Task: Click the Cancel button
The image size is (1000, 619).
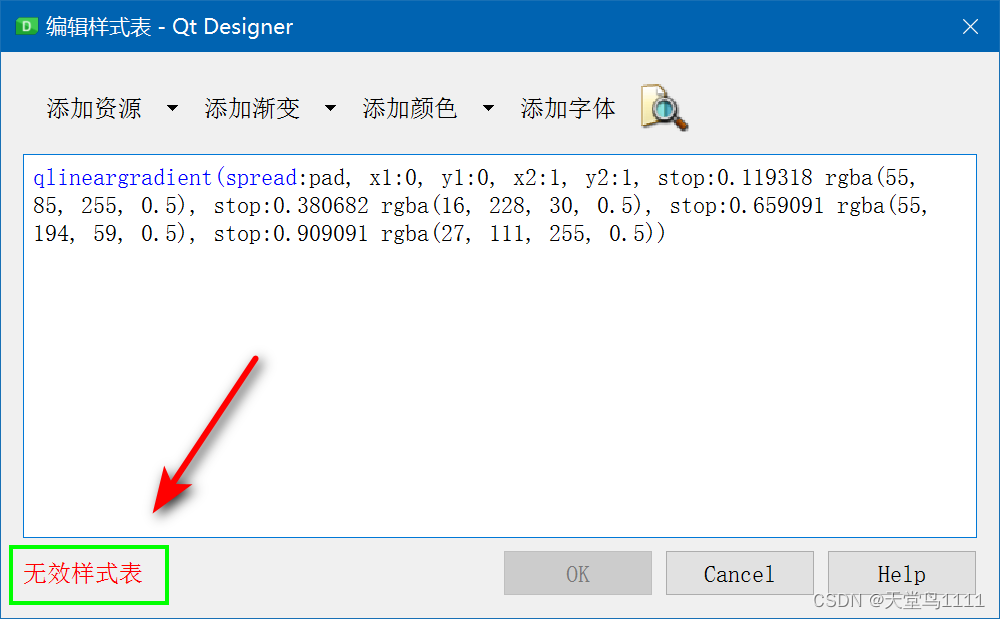Action: tap(740, 573)
